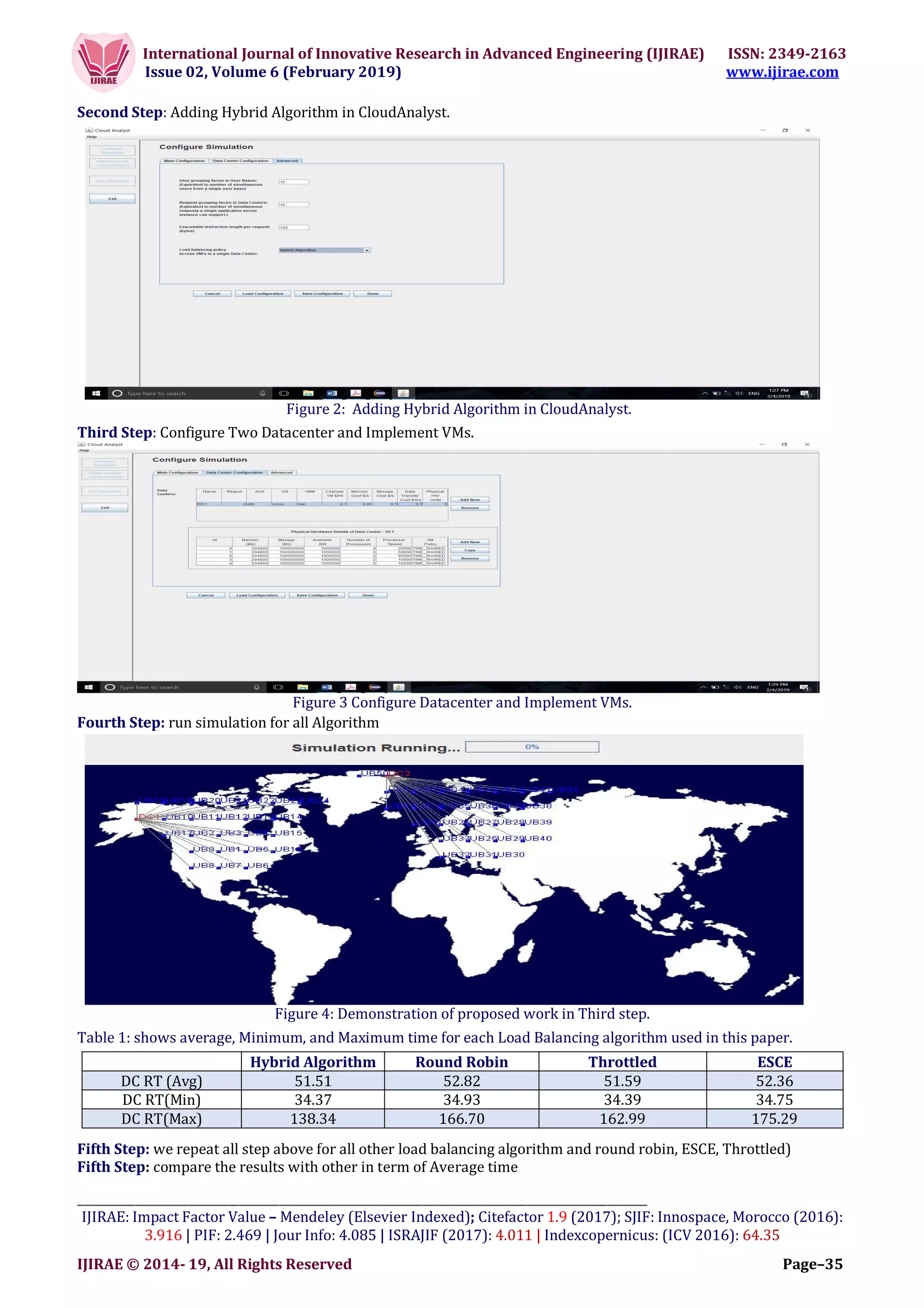
Task: Select the DC1 row in Data Centers table
Action: (322, 504)
